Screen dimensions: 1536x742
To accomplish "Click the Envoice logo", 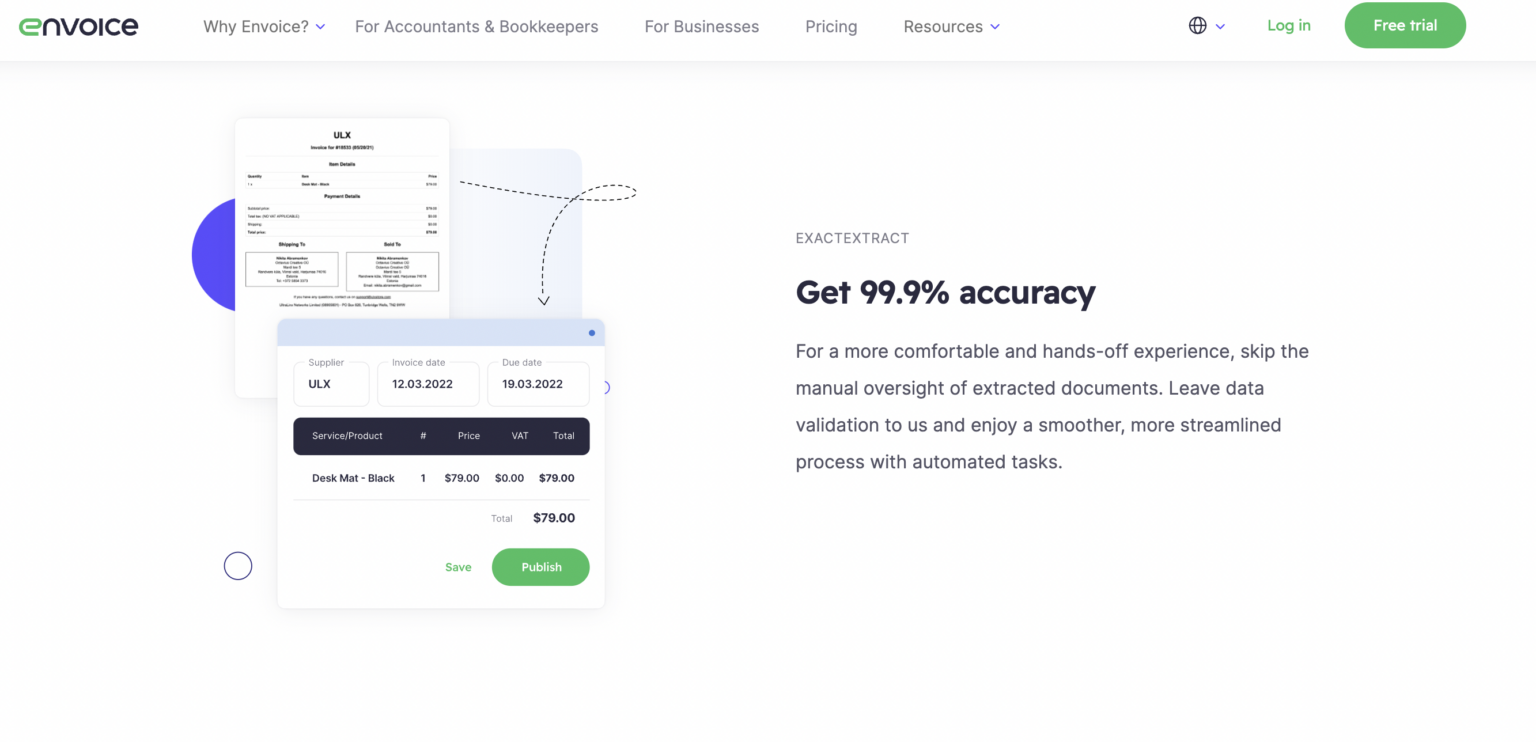I will pos(78,26).
